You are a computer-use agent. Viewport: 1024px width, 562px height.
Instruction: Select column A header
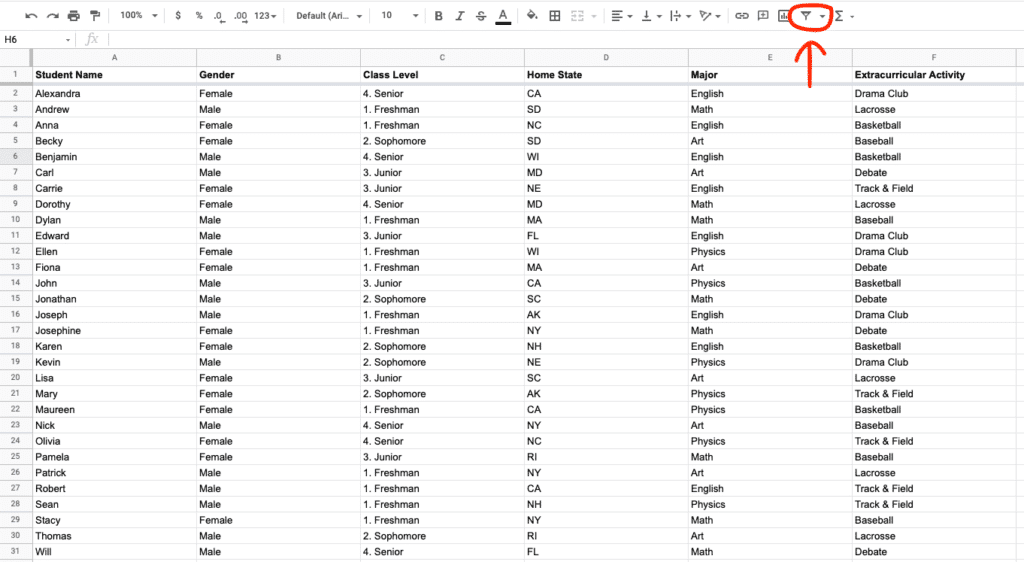click(x=114, y=57)
